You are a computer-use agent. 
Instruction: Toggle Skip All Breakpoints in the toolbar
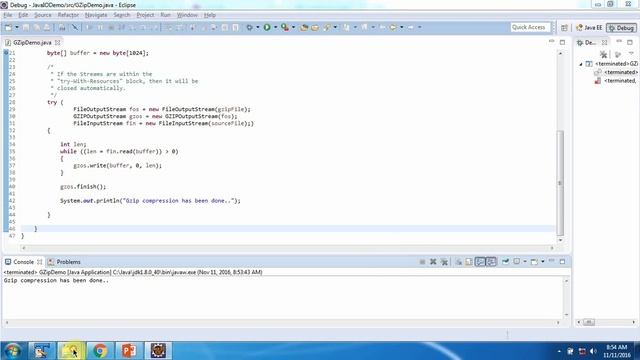click(75, 27)
